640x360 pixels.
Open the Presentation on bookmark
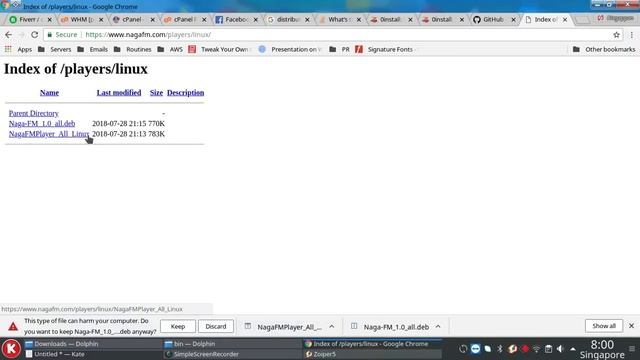point(290,49)
